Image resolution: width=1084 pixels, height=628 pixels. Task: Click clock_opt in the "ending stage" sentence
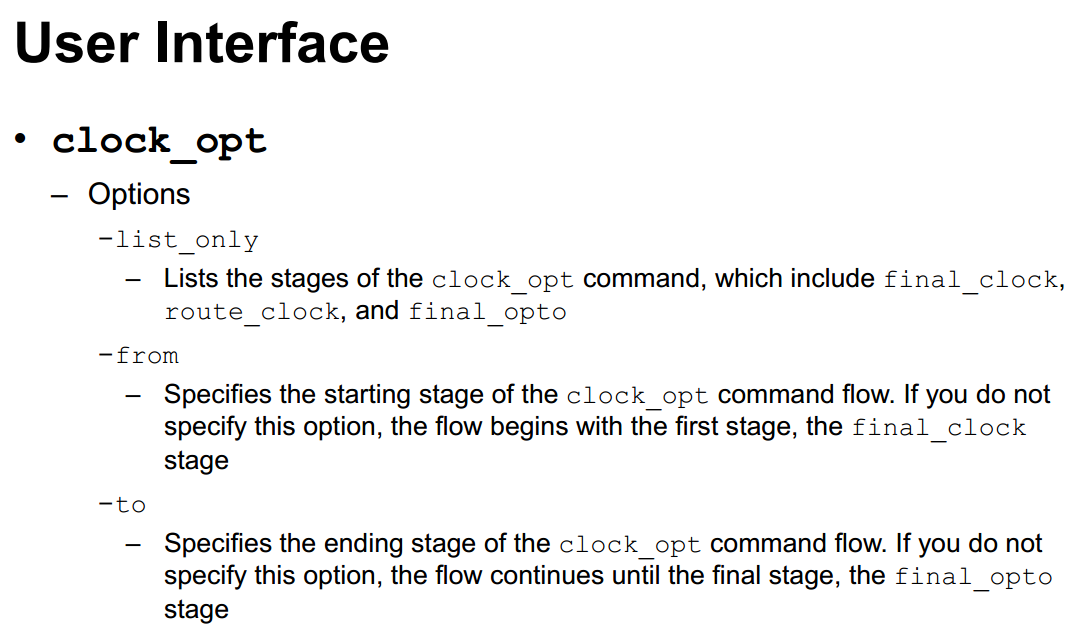click(630, 545)
